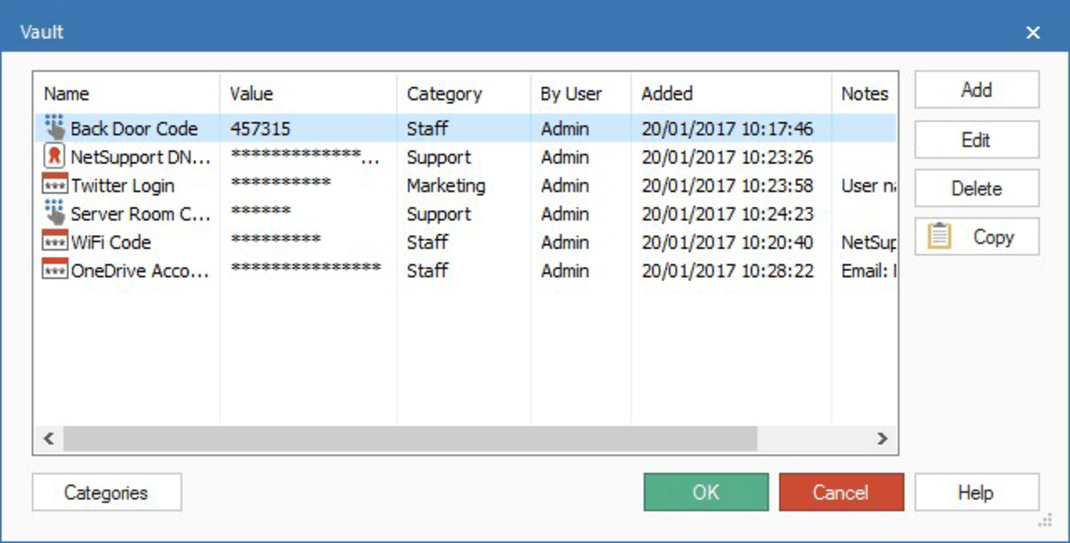The height and width of the screenshot is (543, 1070).
Task: Click the keypad icon beside Back Door Code
Action: (x=54, y=128)
